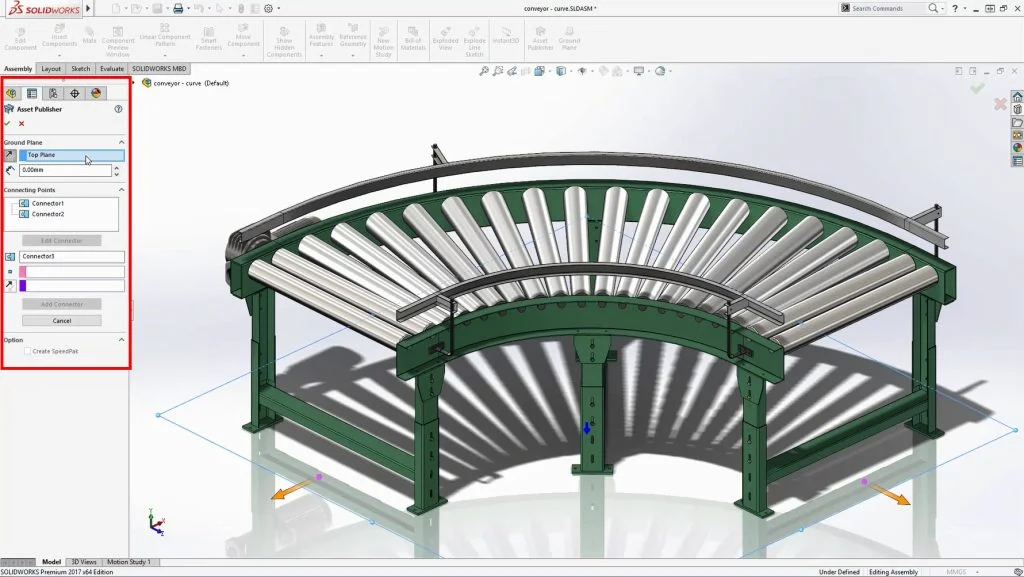Accept Asset Publisher with green checkmark

pyautogui.click(x=8, y=123)
